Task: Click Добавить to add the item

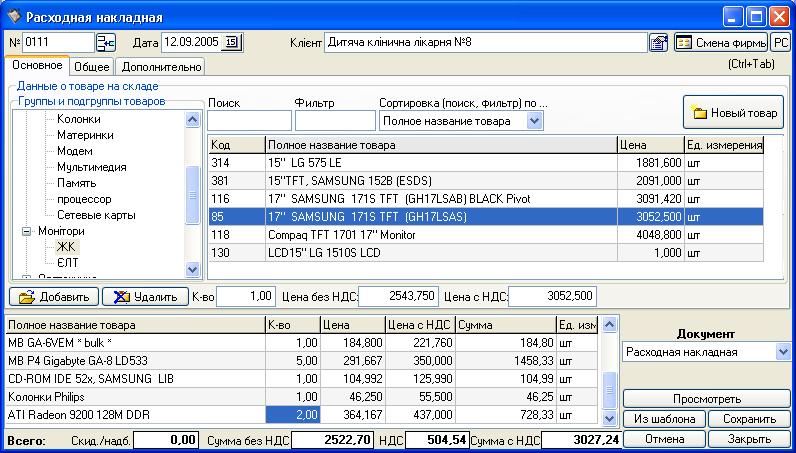Action: (54, 296)
